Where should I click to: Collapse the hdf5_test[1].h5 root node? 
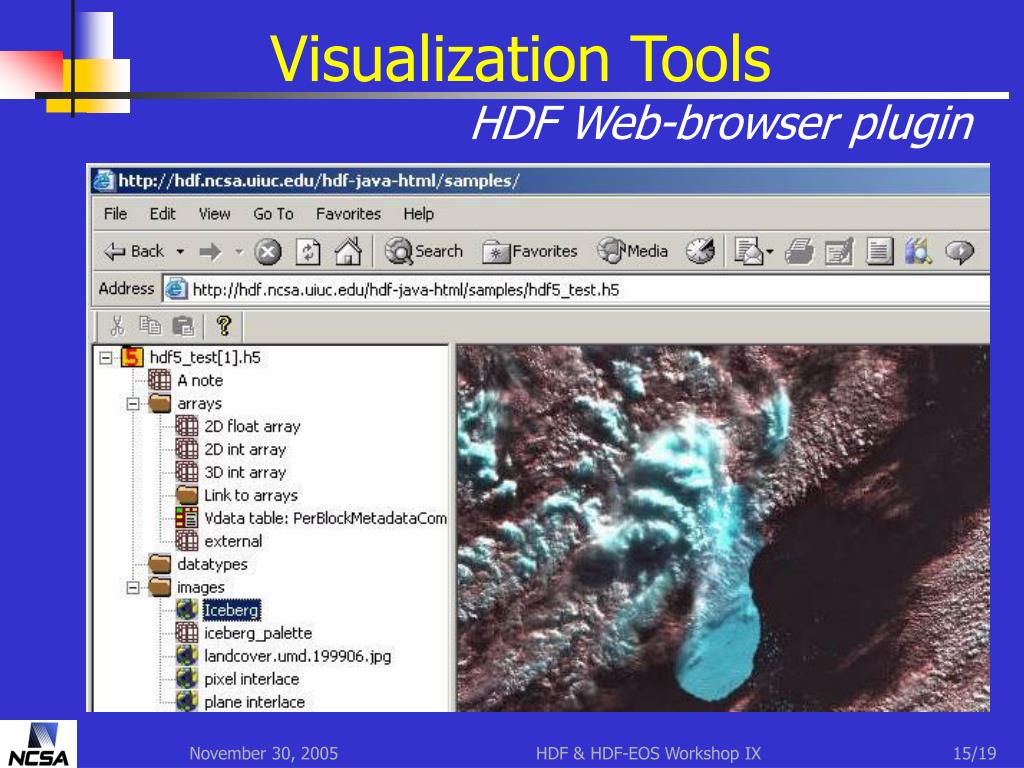pyautogui.click(x=106, y=357)
